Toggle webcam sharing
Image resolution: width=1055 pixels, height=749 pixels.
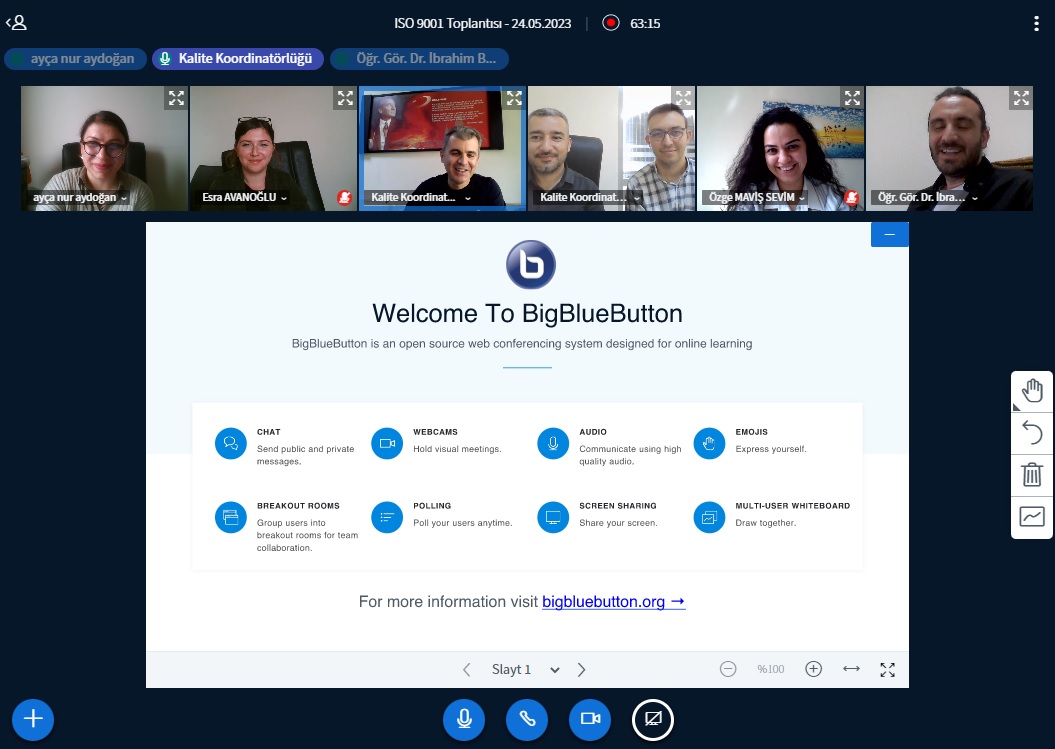pos(590,719)
